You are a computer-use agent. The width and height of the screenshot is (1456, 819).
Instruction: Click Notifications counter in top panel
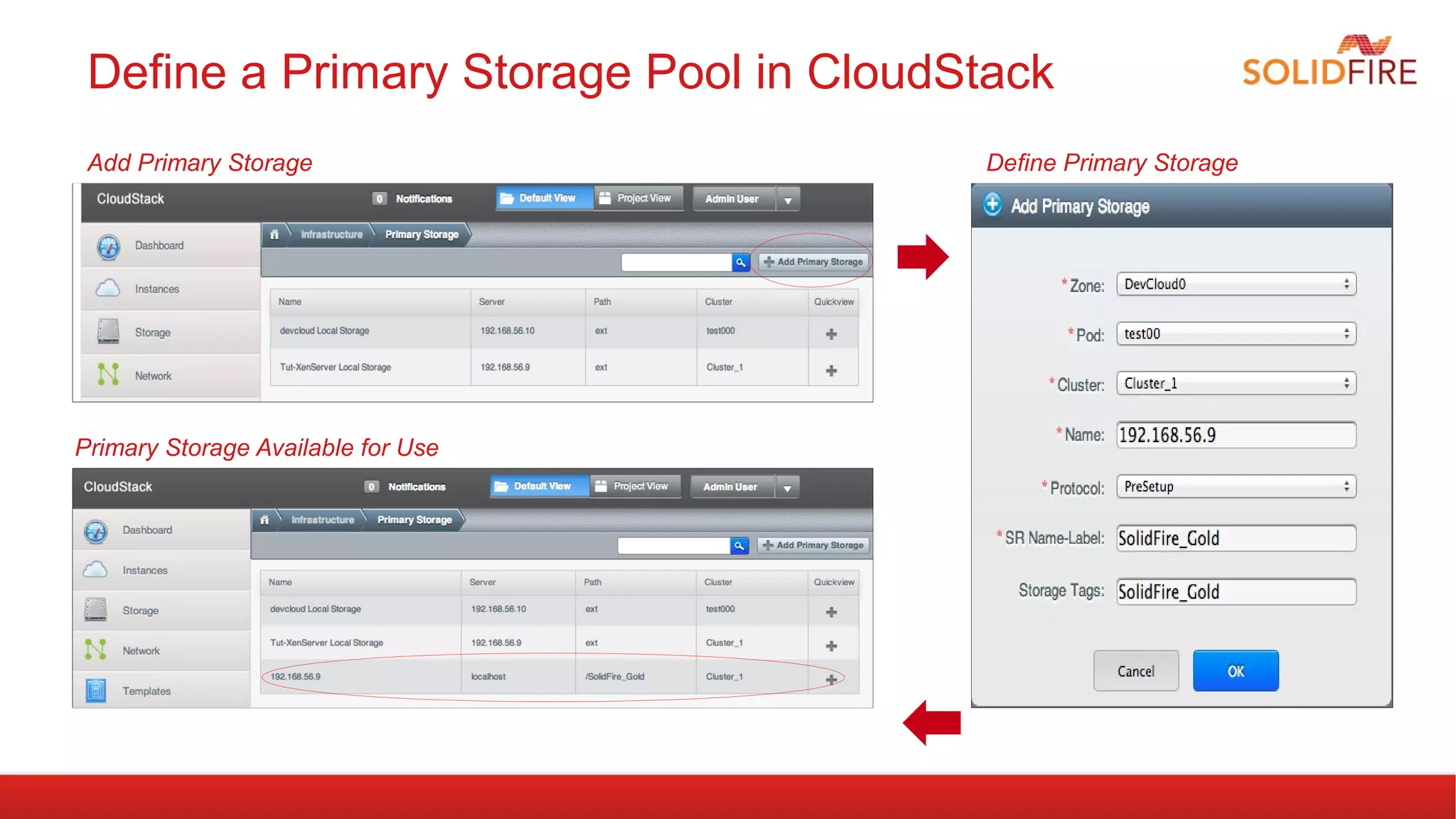pyautogui.click(x=380, y=198)
